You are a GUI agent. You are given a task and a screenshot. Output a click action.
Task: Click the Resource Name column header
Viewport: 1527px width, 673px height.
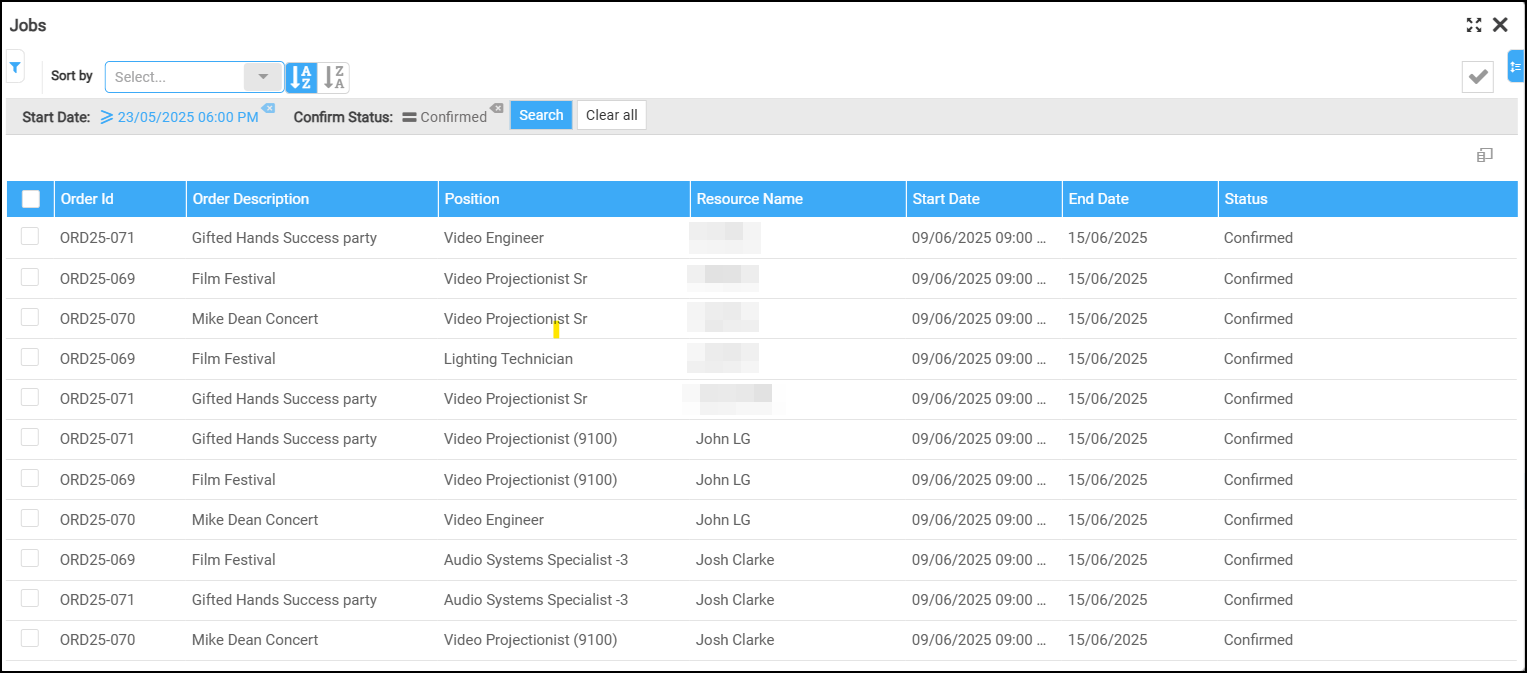pyautogui.click(x=750, y=199)
